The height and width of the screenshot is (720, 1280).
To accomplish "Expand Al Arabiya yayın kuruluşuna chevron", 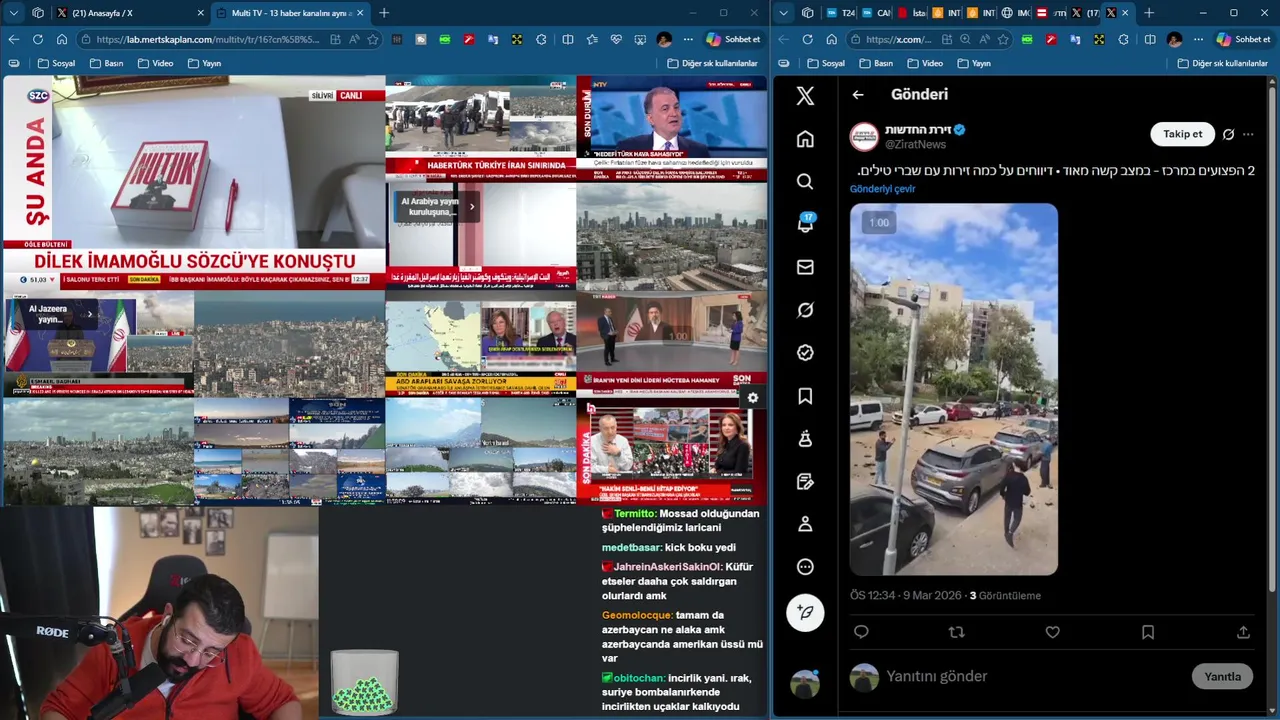I will click(472, 207).
